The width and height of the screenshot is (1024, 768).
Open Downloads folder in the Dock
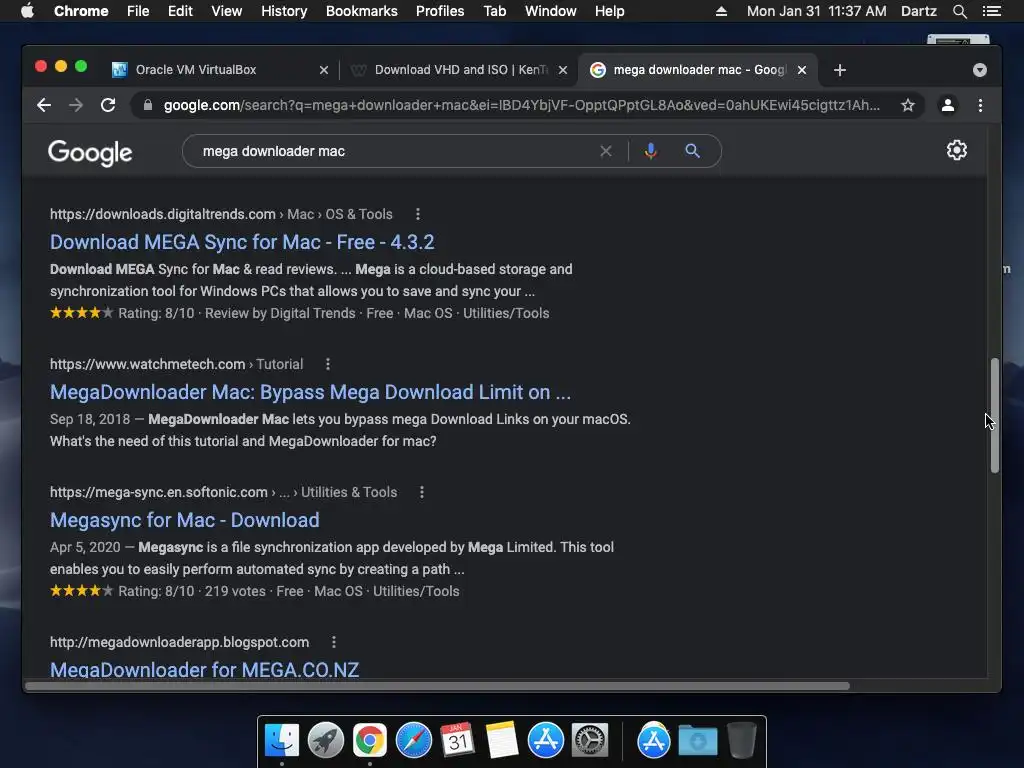pos(697,741)
